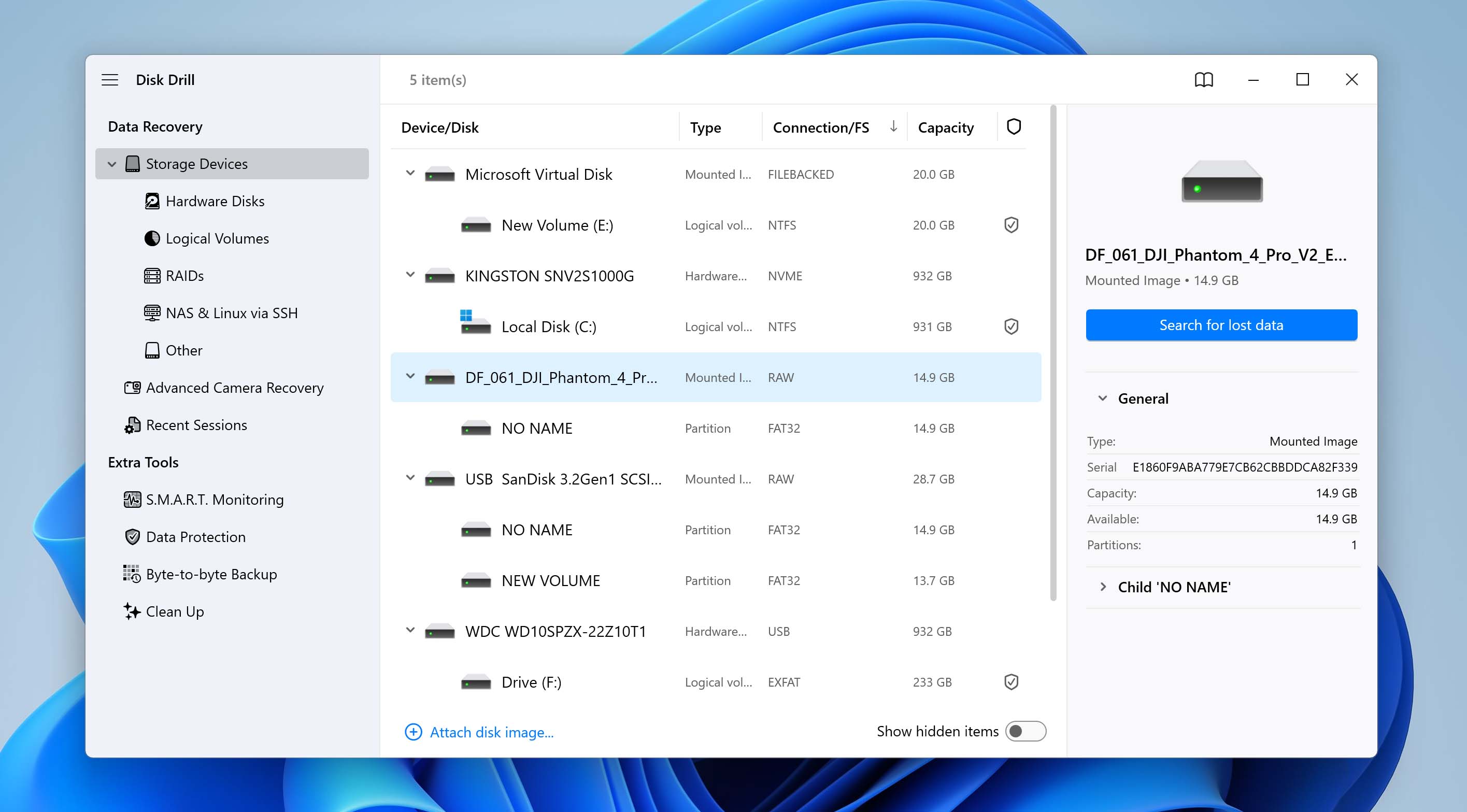
Task: Click the S.M.A.R.T. Monitoring icon
Action: tap(132, 500)
